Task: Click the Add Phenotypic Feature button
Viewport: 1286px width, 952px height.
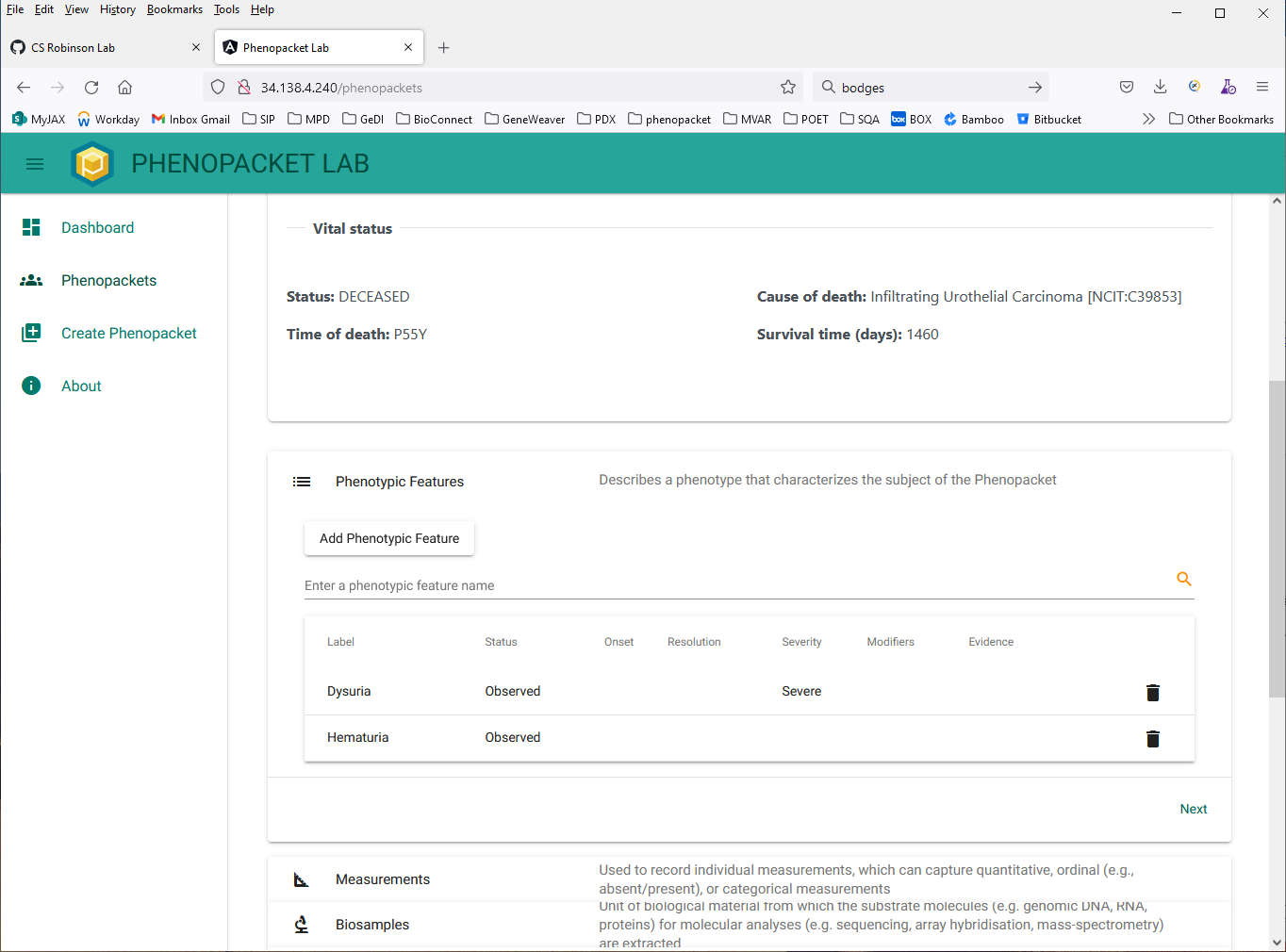Action: coord(388,537)
